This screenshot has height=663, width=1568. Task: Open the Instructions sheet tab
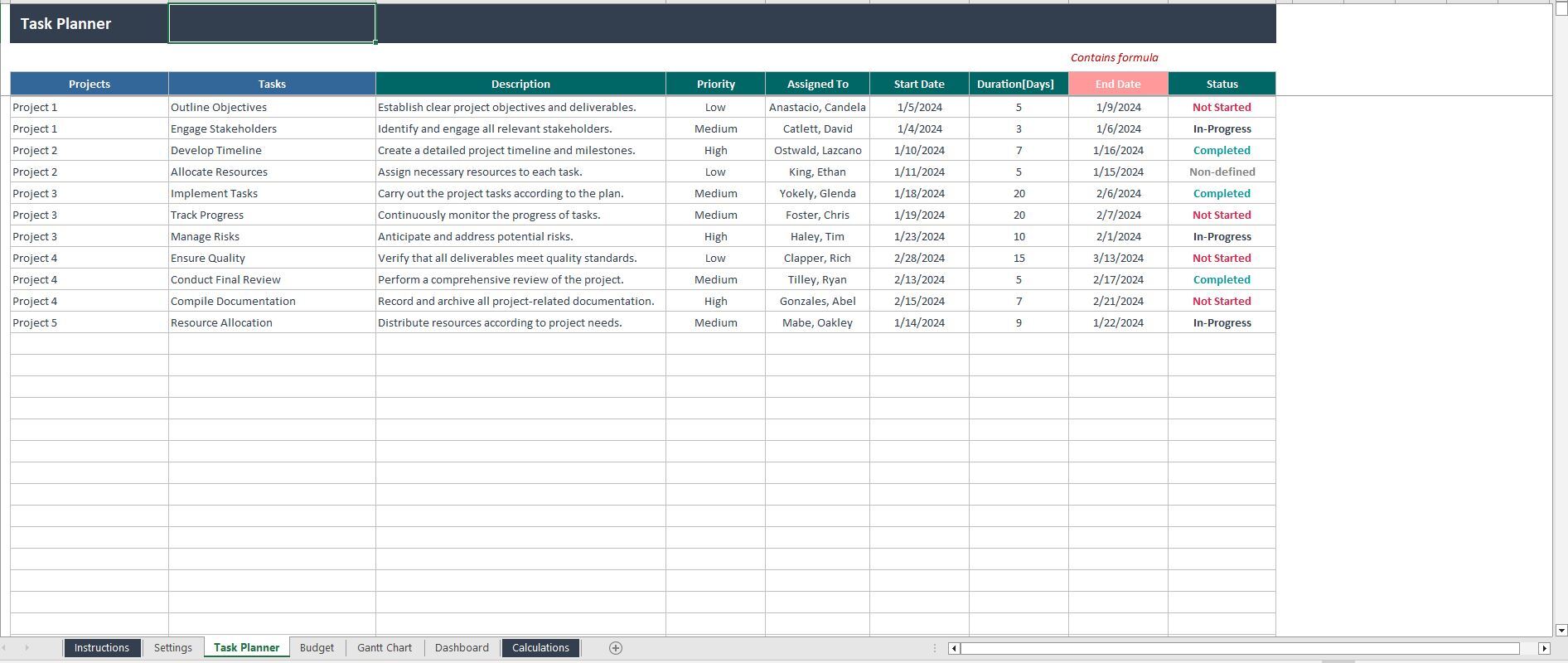(101, 648)
